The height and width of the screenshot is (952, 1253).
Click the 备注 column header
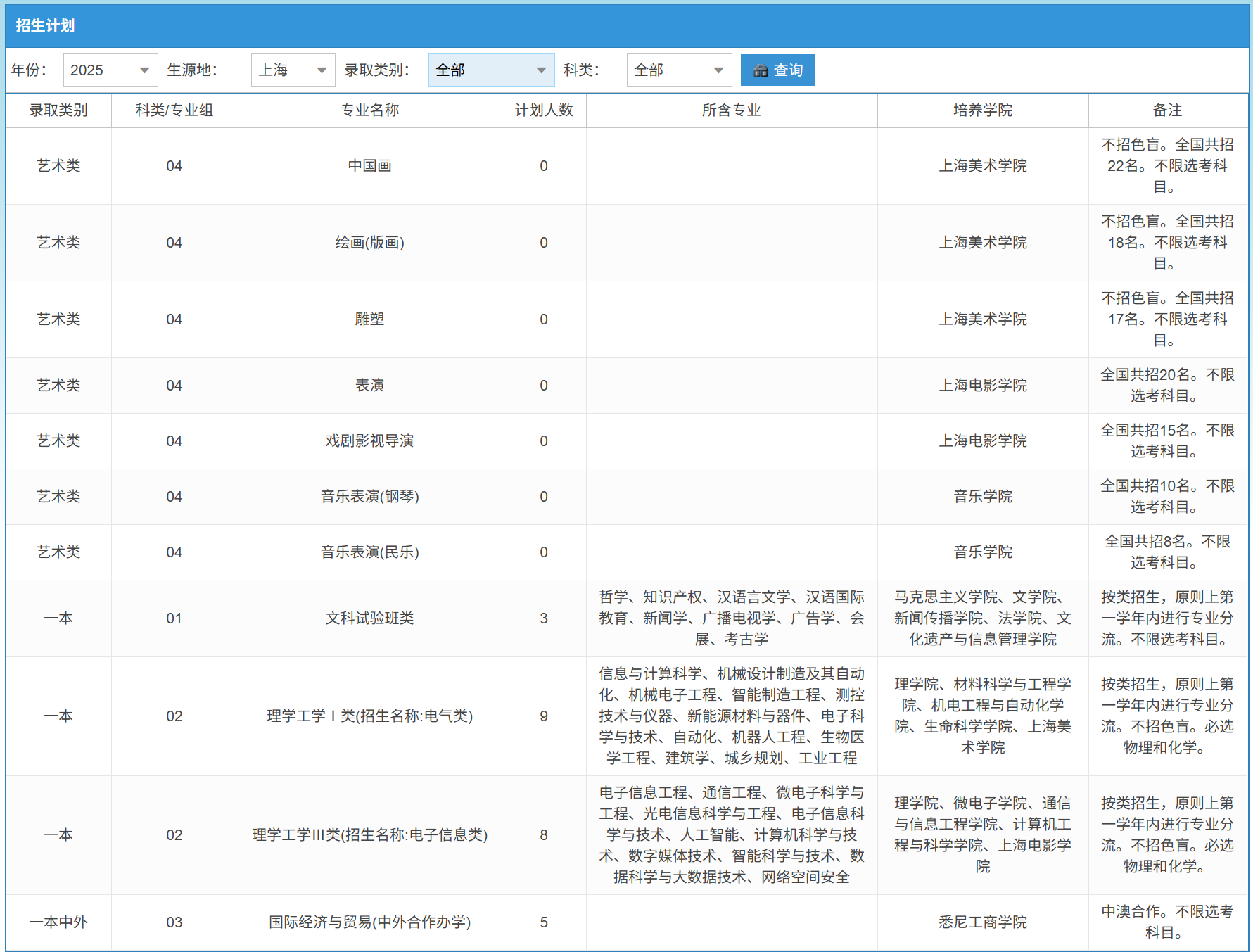pos(1167,110)
